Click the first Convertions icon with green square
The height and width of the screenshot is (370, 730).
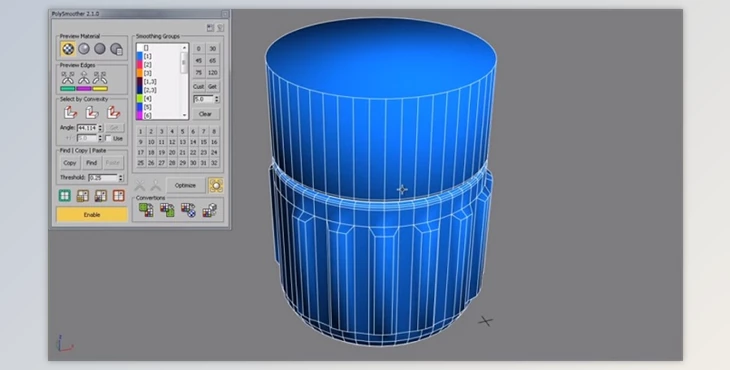146,210
